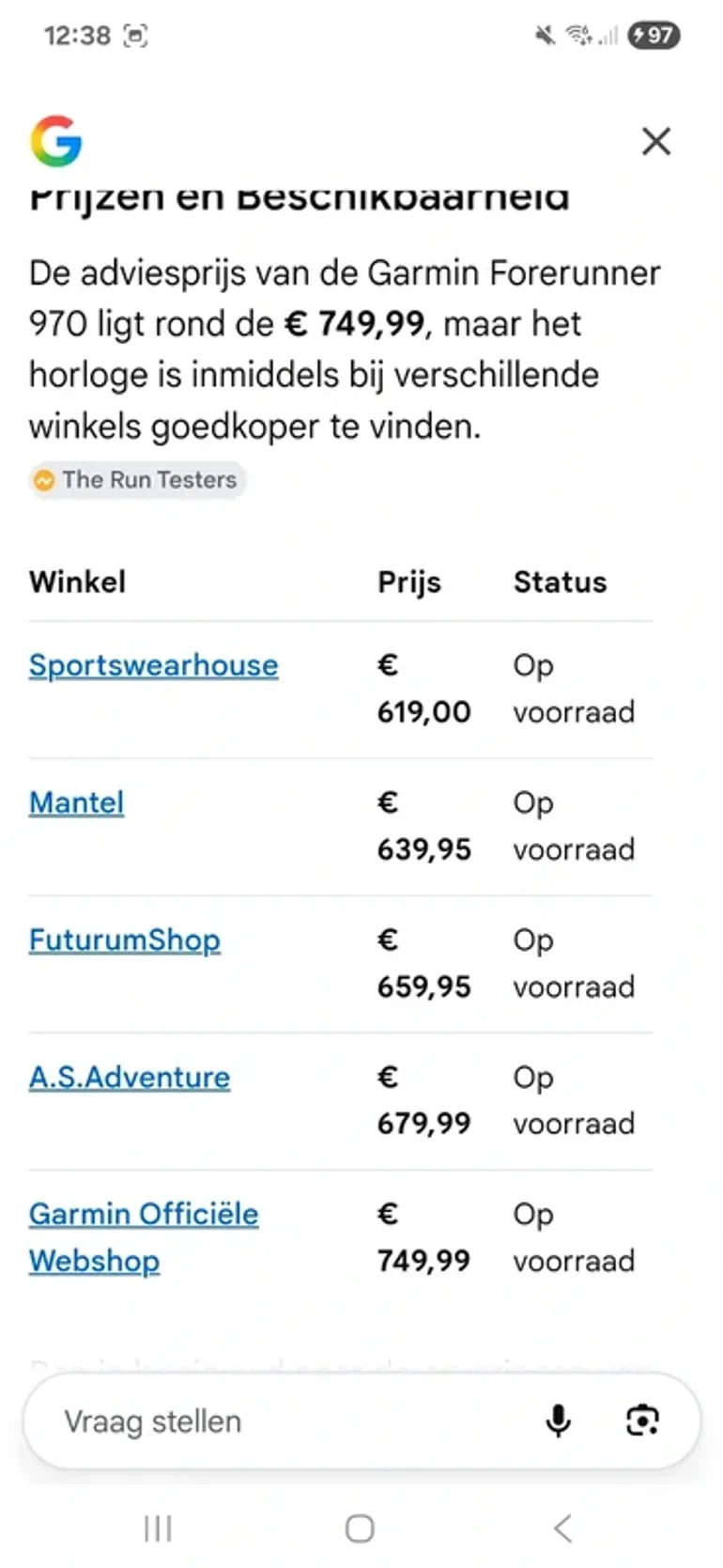This screenshot has height=1568, width=723.
Task: Open The Run Testers source chip
Action: point(137,480)
